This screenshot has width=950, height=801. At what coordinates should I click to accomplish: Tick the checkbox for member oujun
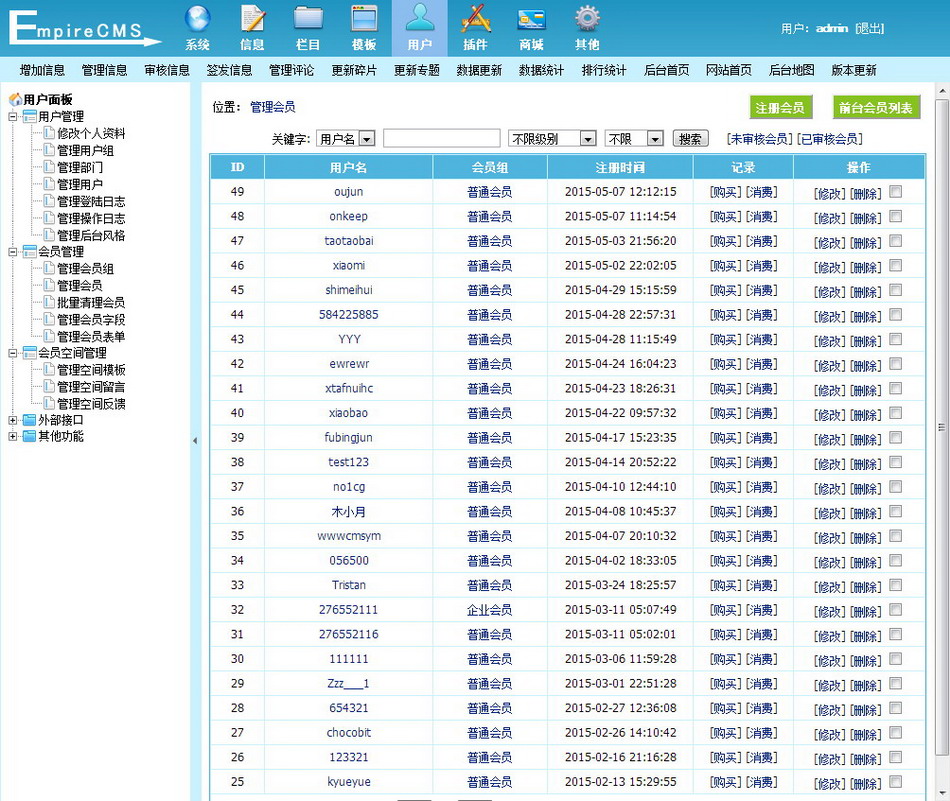[x=895, y=191]
